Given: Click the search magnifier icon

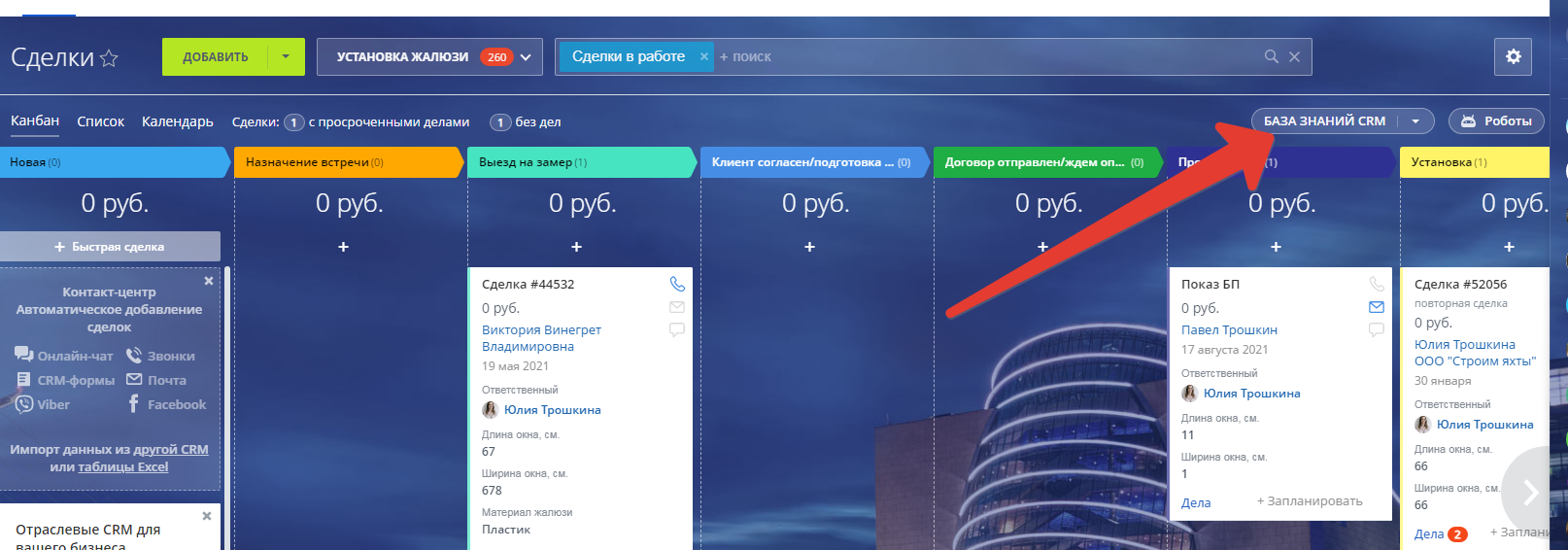Looking at the screenshot, I should click(1271, 57).
